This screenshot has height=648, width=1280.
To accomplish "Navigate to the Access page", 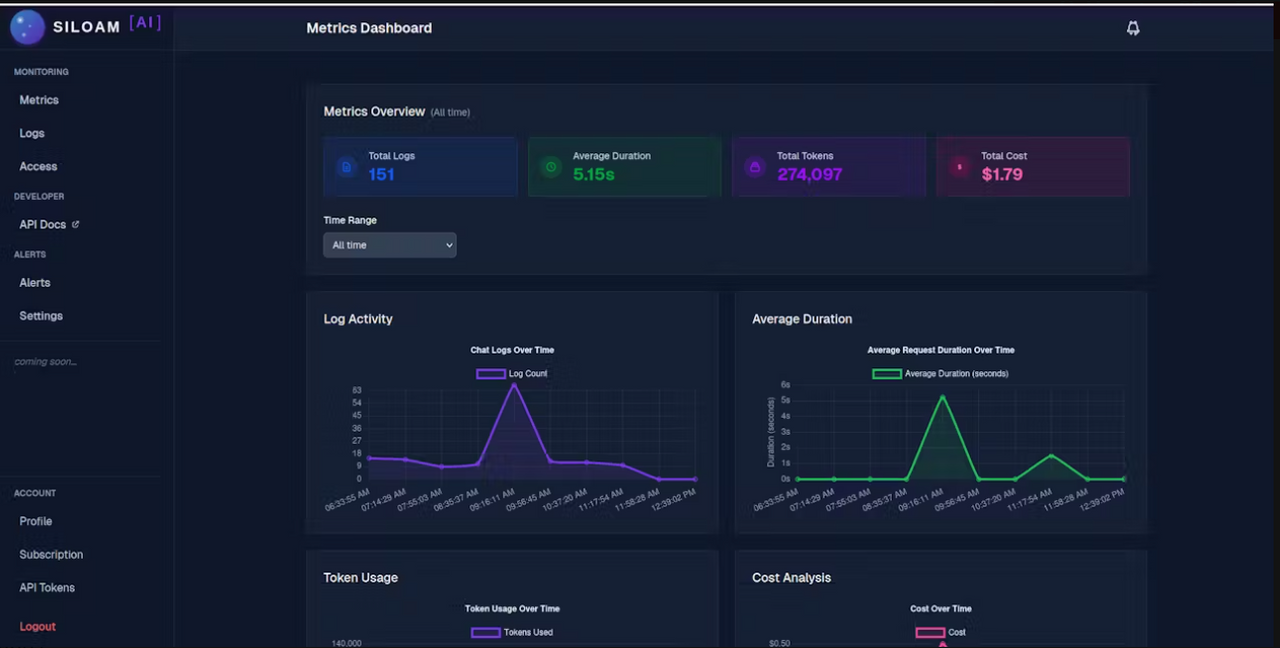I will (38, 166).
